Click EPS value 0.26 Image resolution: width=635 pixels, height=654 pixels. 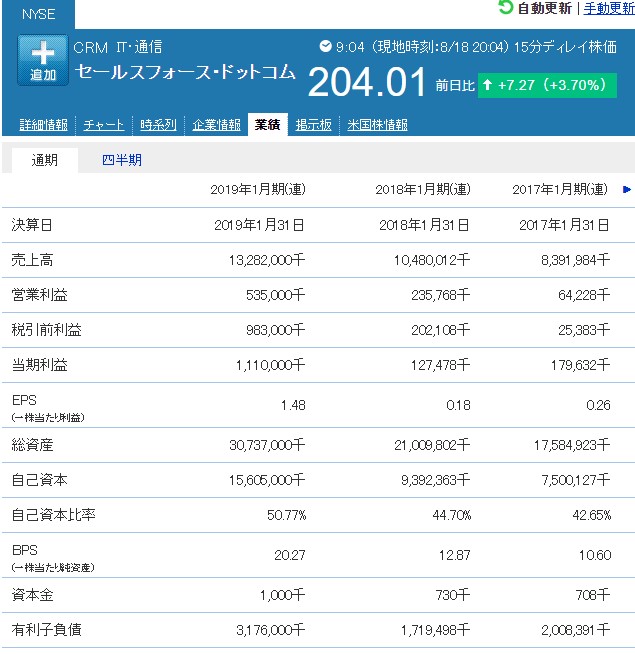coord(598,405)
